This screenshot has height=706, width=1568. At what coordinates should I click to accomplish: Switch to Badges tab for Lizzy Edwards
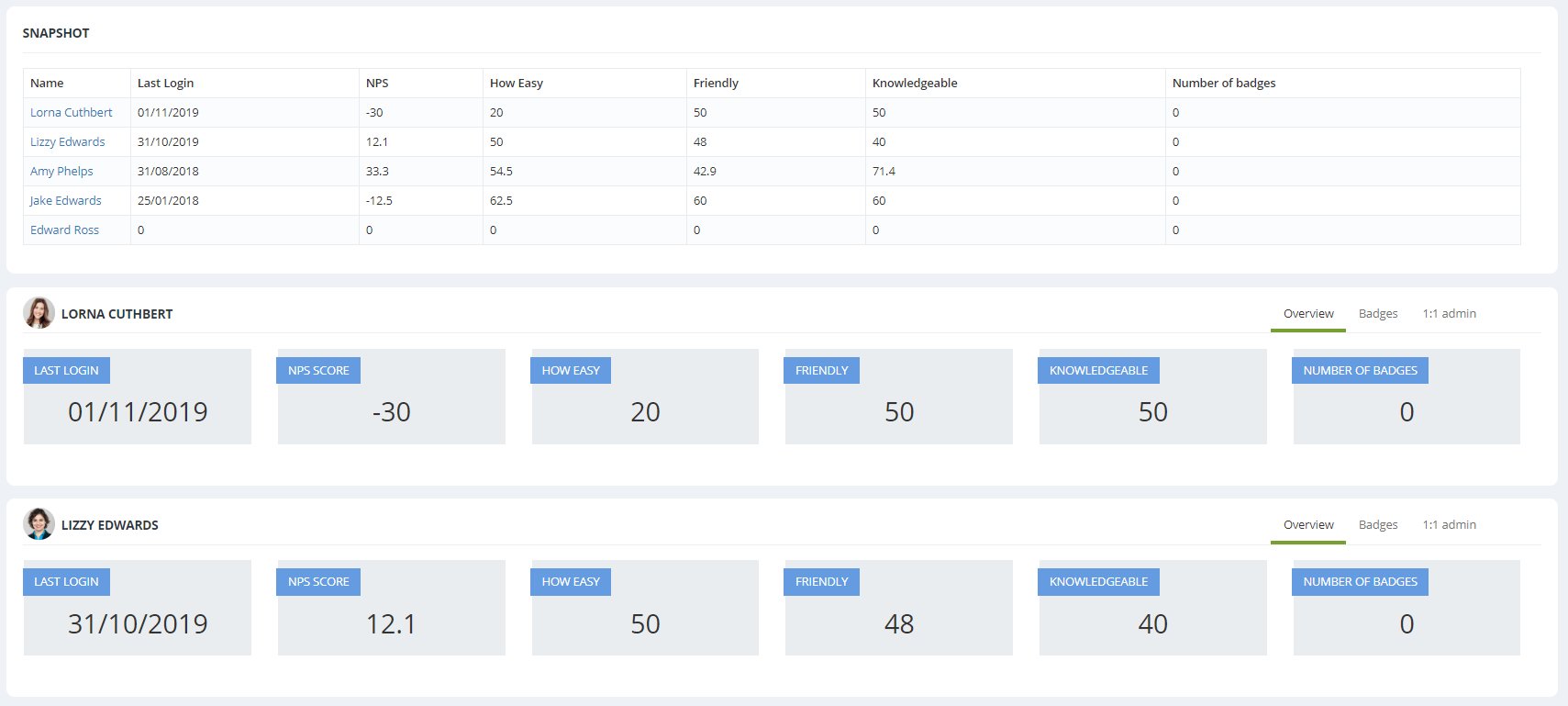(1378, 525)
